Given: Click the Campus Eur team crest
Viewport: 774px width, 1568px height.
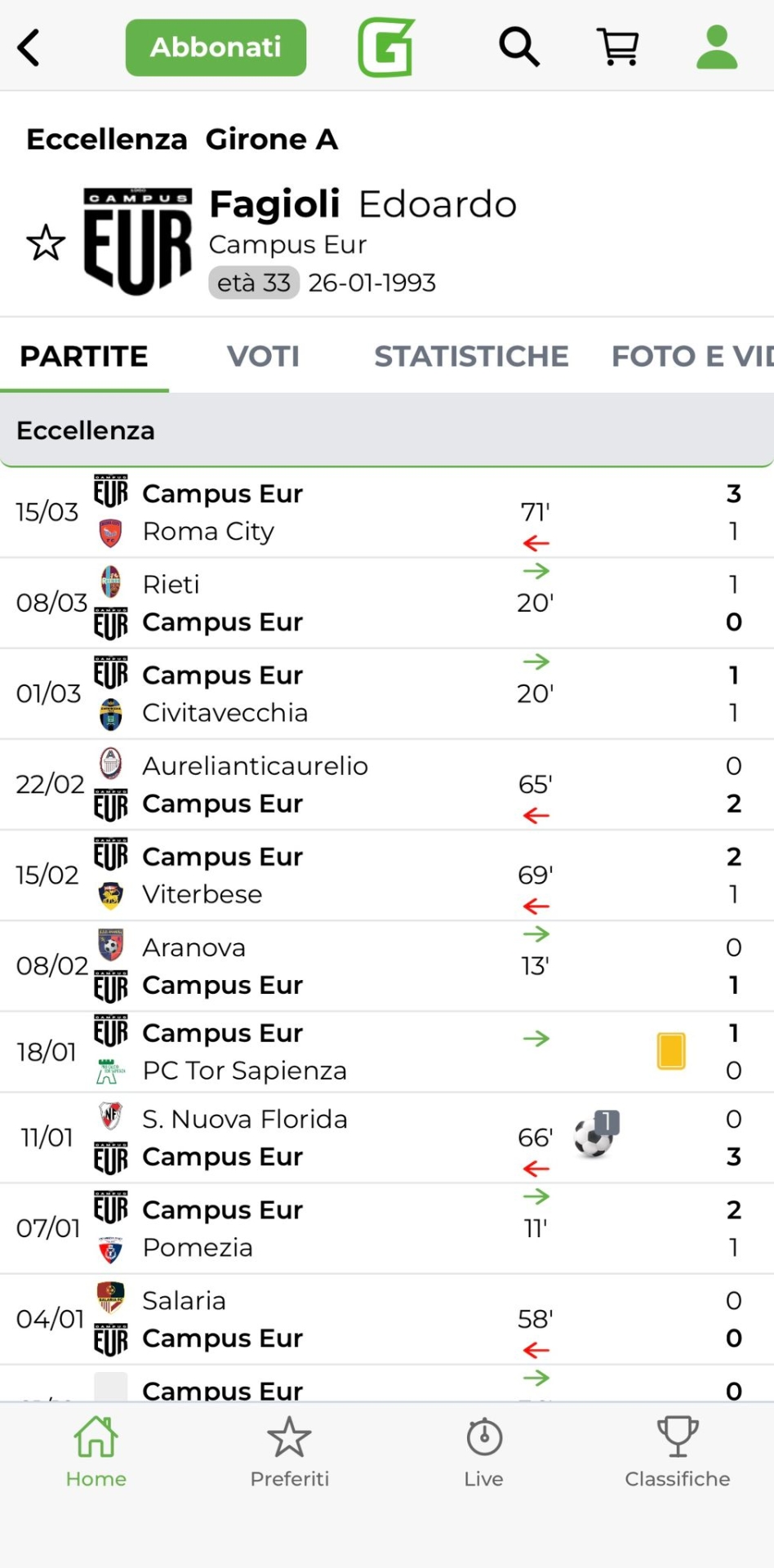Looking at the screenshot, I should tap(138, 242).
